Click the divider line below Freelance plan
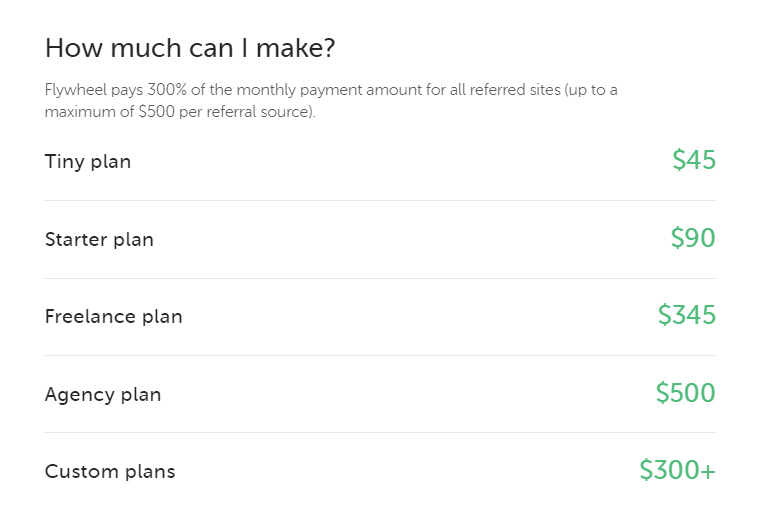 pos(380,356)
